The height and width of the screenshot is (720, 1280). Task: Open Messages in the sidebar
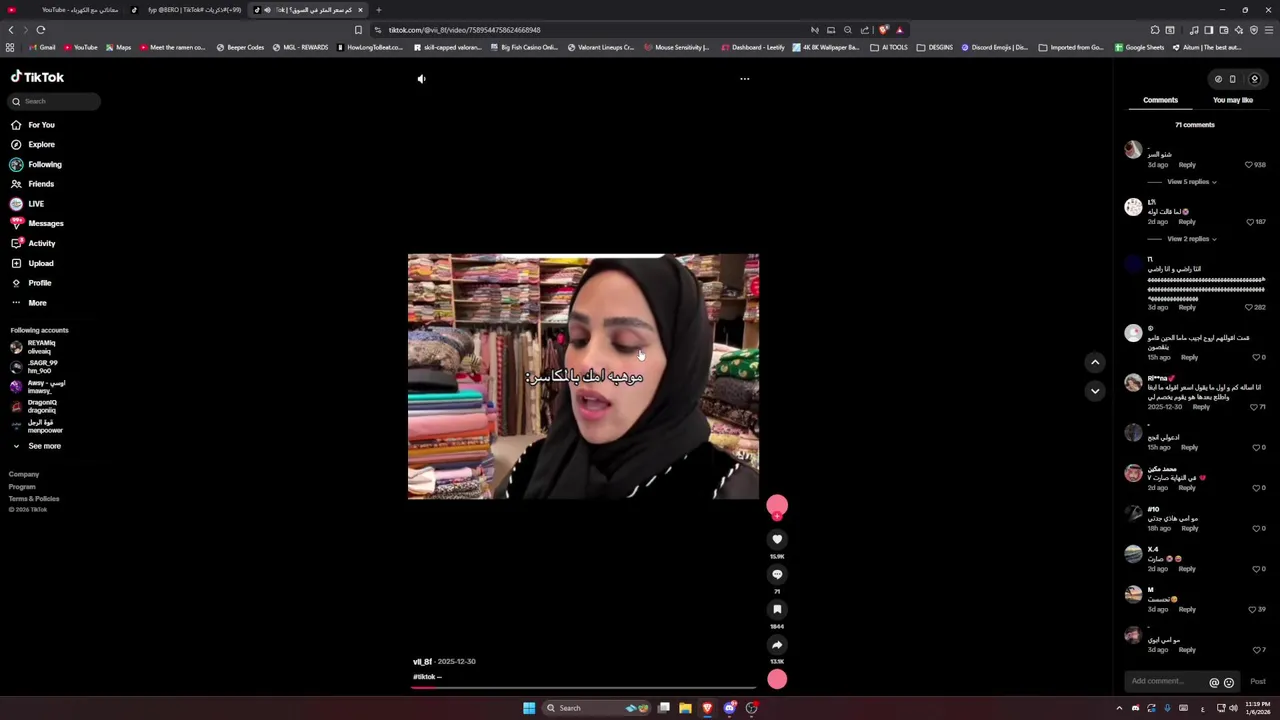pos(45,224)
